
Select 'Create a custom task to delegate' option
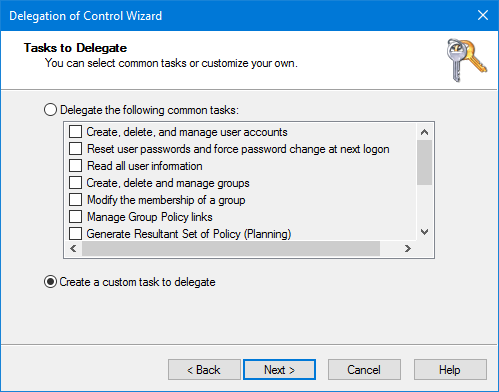pos(50,282)
